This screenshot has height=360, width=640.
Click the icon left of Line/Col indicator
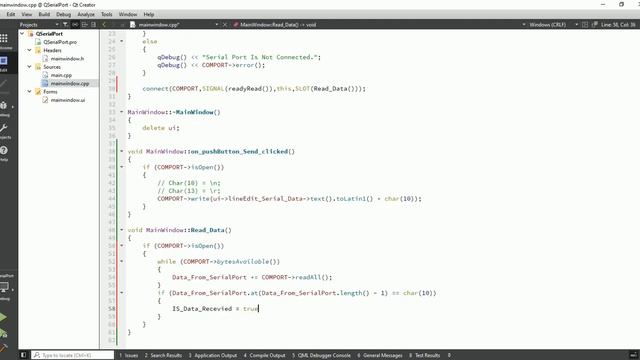595,25
